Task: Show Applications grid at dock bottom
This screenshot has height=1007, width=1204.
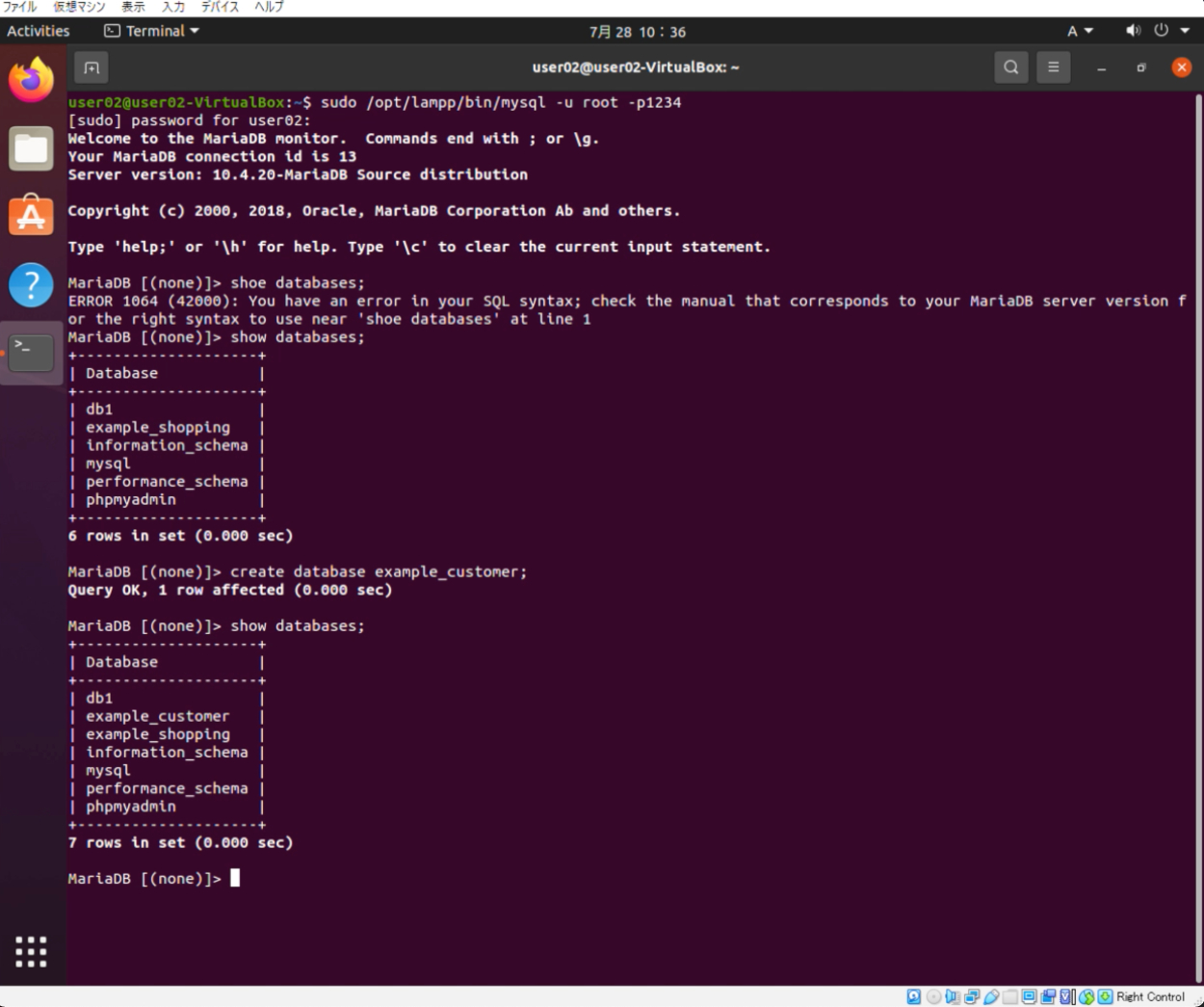Action: click(x=31, y=951)
